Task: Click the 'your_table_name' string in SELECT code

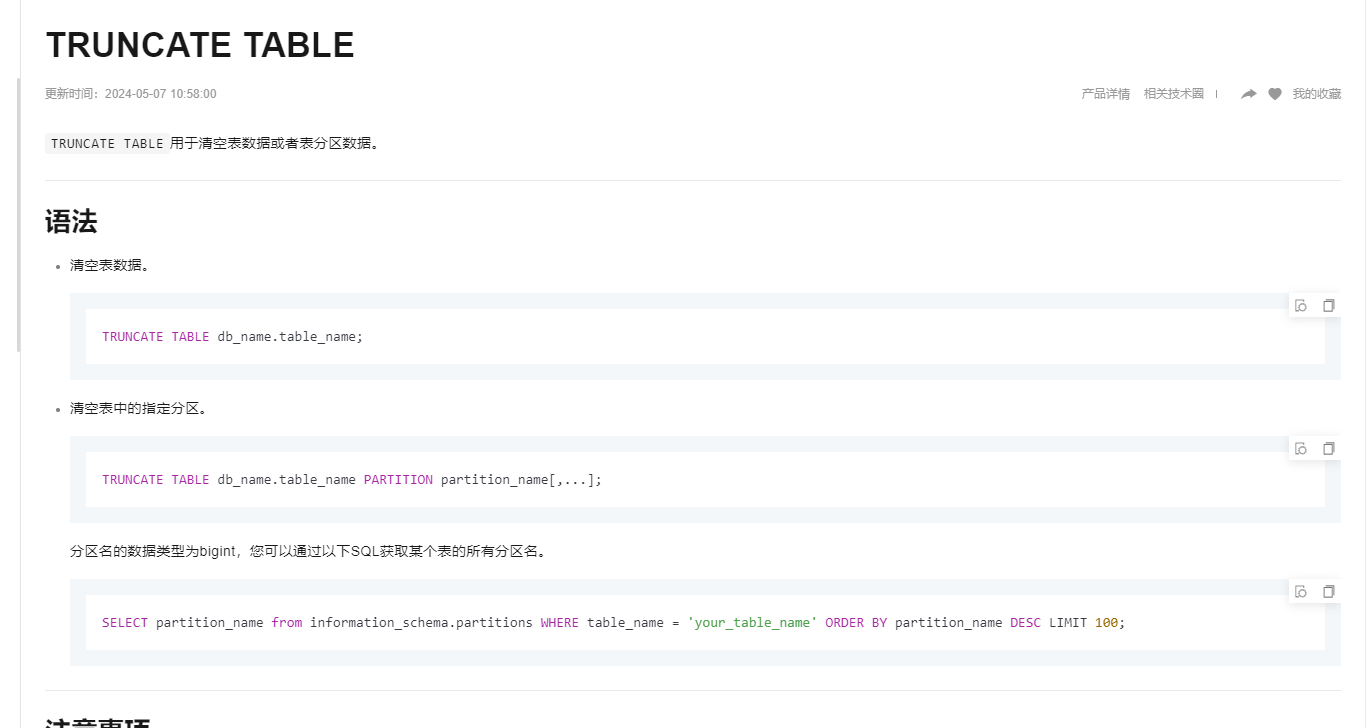Action: (x=752, y=623)
